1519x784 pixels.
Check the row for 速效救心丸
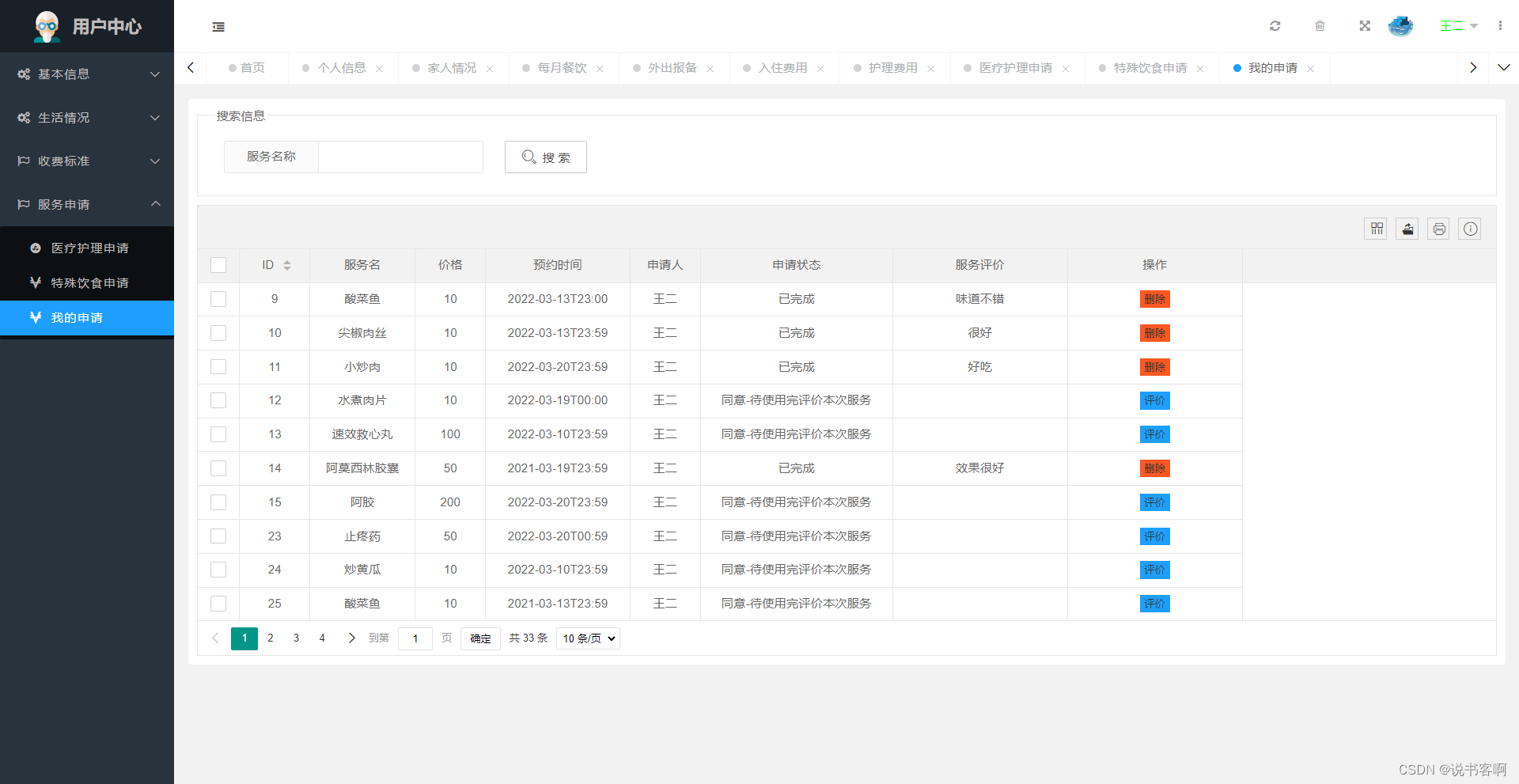point(218,434)
